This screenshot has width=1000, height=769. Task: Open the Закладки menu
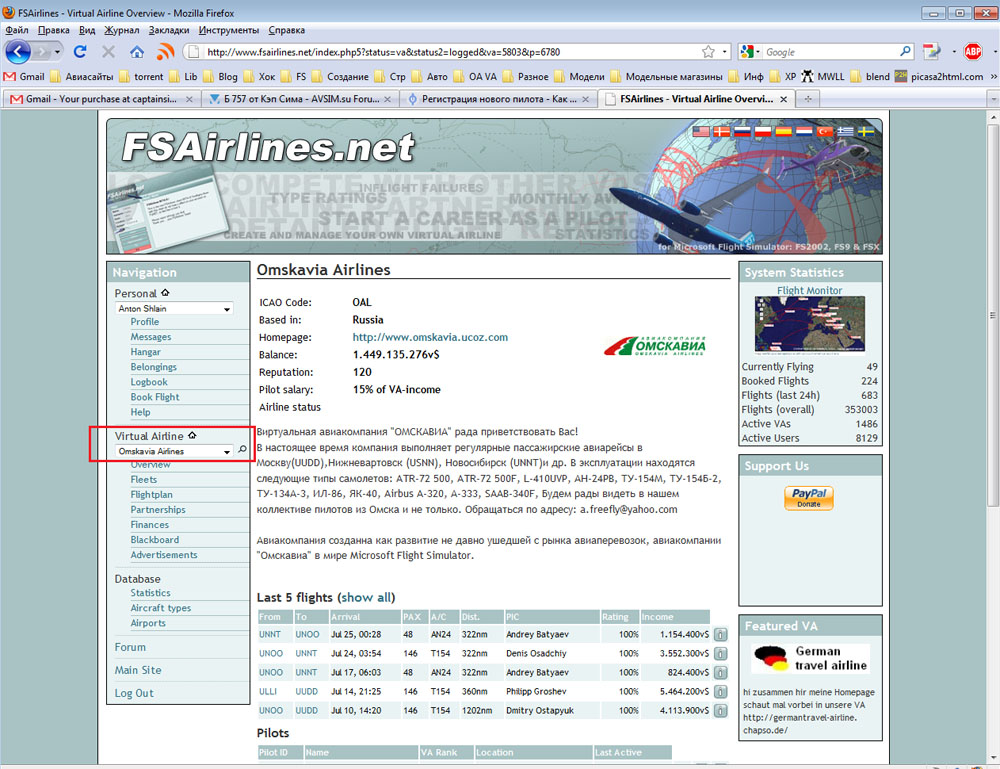(169, 30)
